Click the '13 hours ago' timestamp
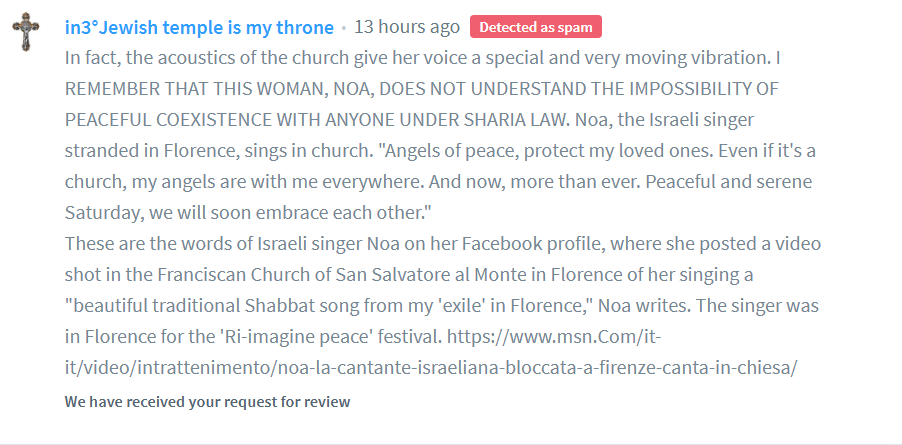The height and width of the screenshot is (445, 902). (x=407, y=27)
